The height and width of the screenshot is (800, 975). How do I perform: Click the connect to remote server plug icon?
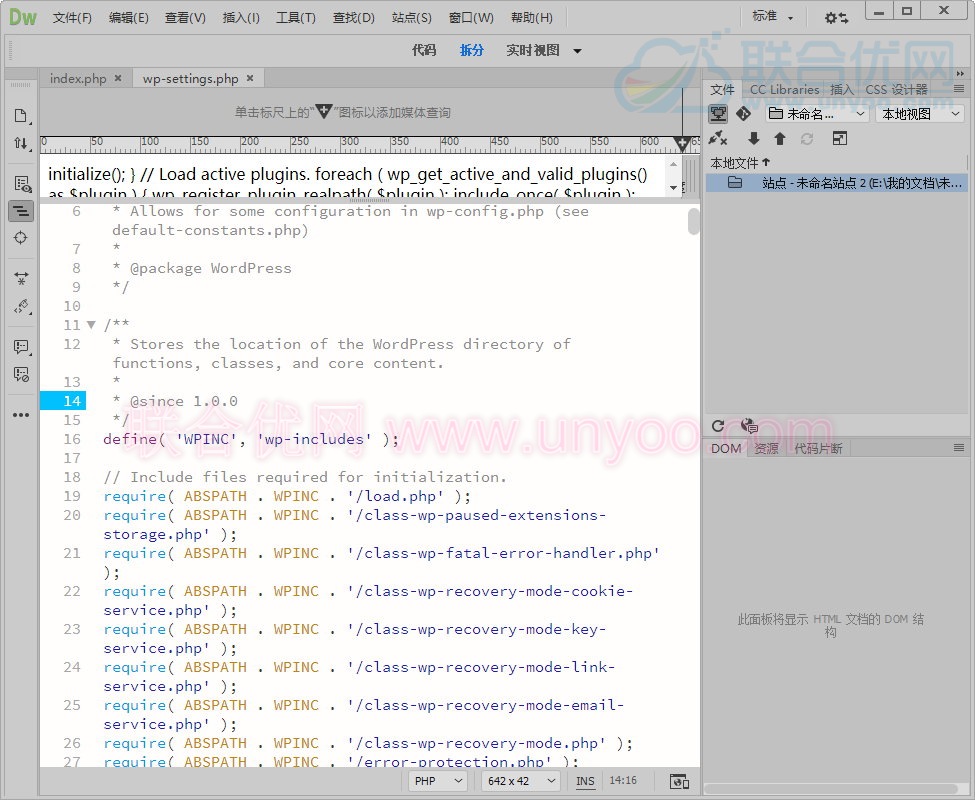[718, 138]
